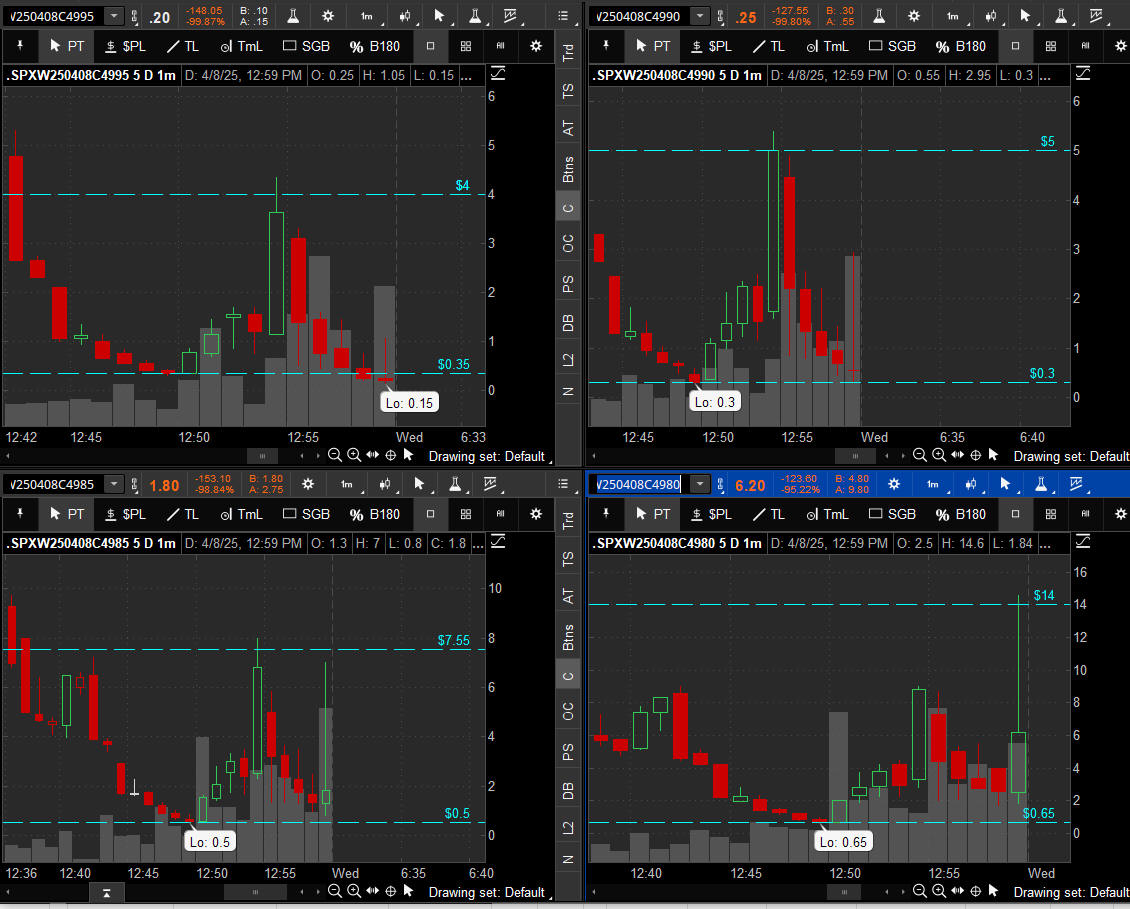
Task: Toggle the TmL time level tool in C4990 panel
Action: [827, 46]
